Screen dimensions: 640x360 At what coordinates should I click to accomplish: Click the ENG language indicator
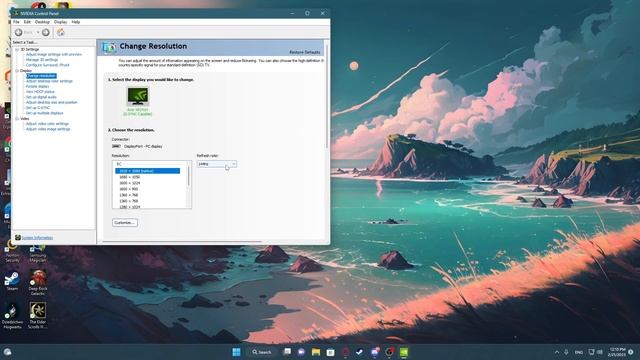[x=579, y=352]
